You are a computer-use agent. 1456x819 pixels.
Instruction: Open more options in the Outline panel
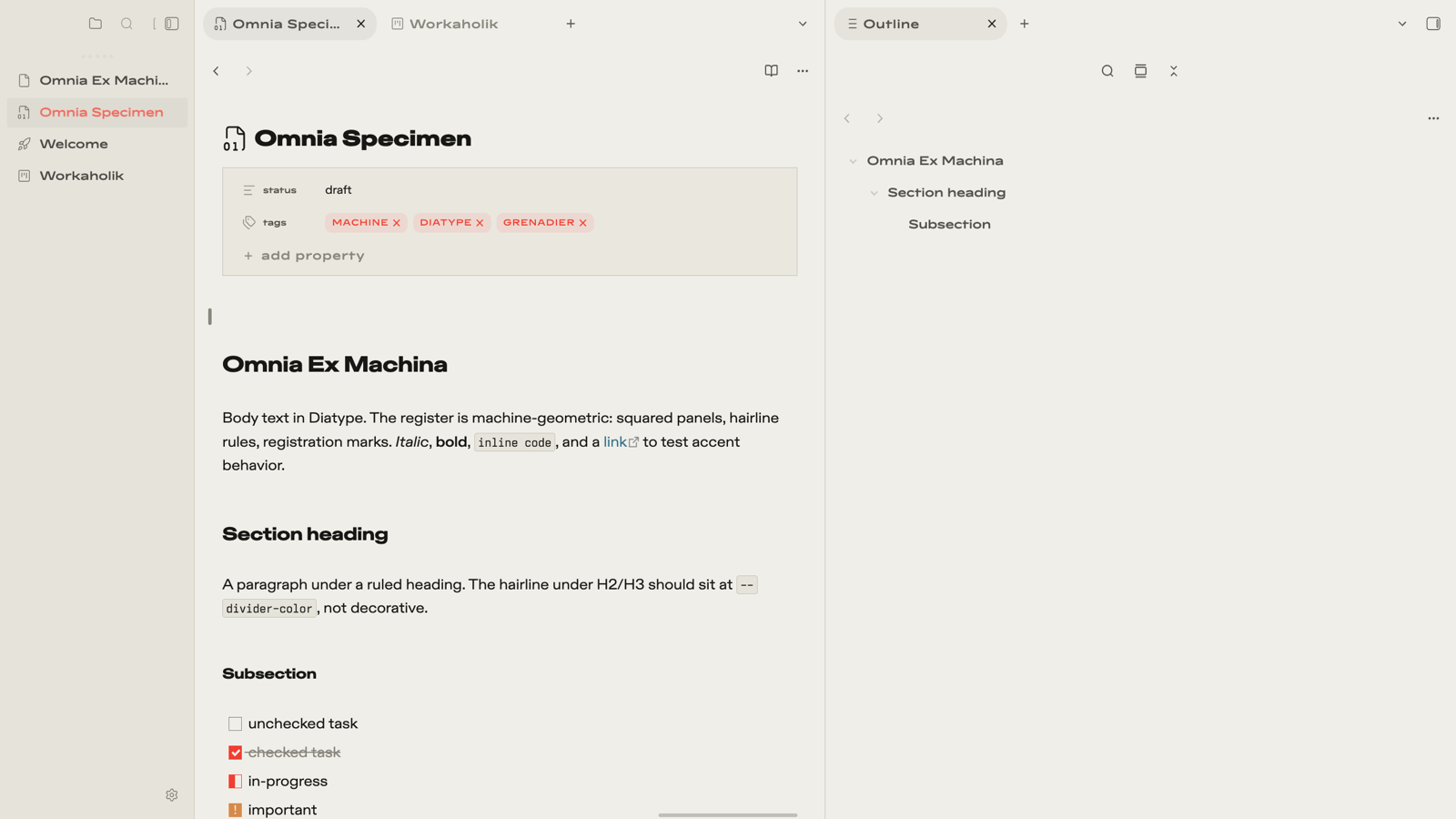click(x=1433, y=118)
